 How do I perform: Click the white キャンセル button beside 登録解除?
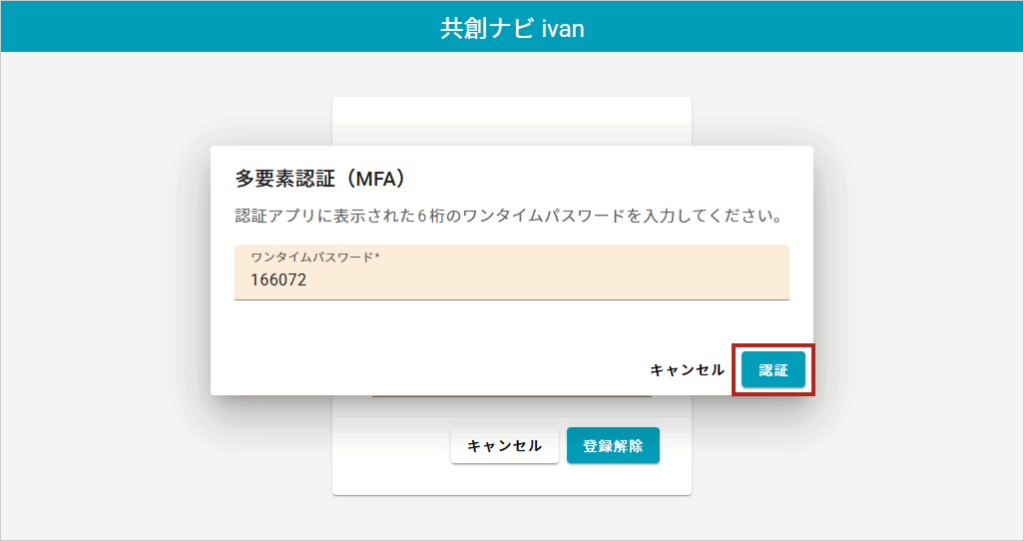pos(504,446)
